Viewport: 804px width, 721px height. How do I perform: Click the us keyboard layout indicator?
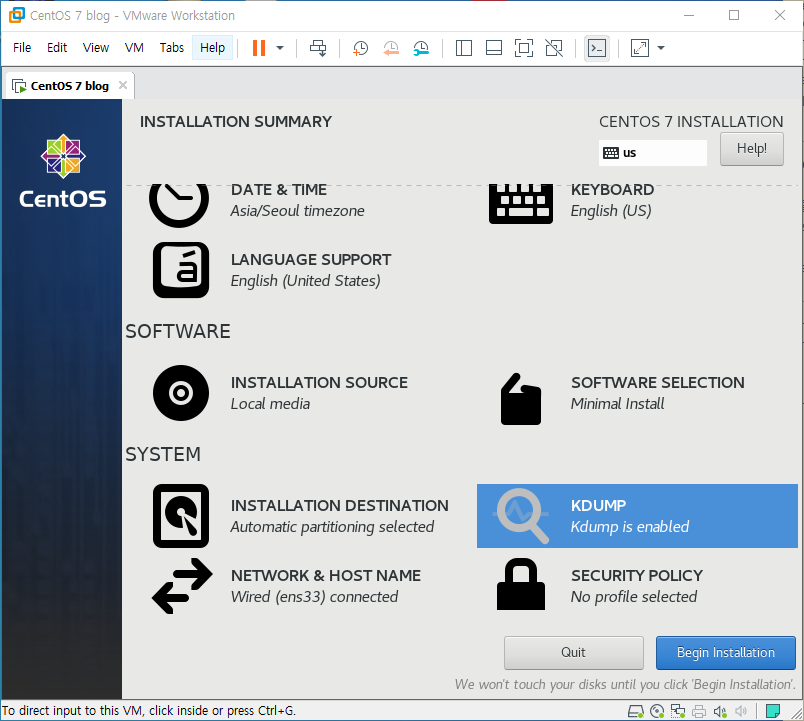653,153
